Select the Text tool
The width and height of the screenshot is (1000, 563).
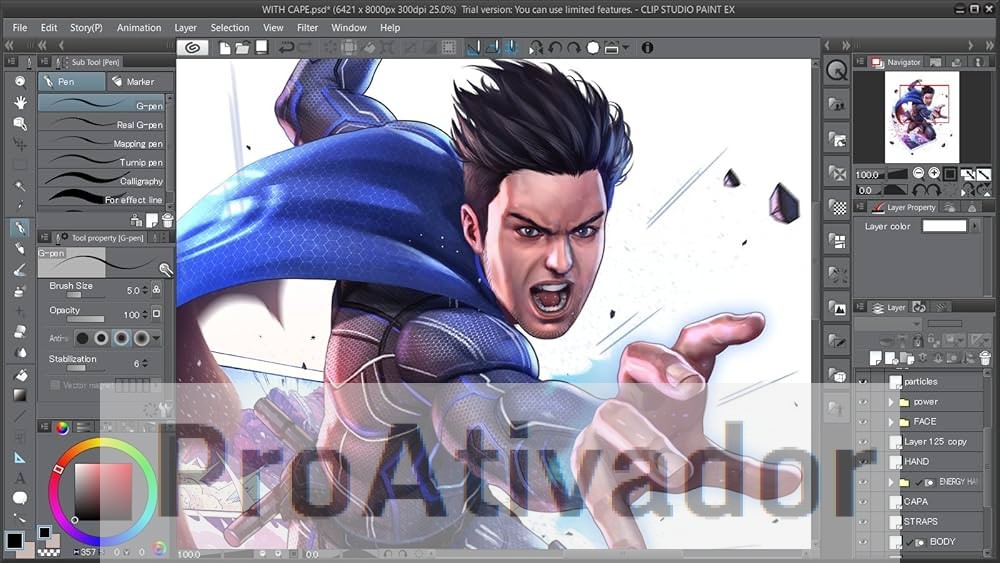pyautogui.click(x=20, y=478)
